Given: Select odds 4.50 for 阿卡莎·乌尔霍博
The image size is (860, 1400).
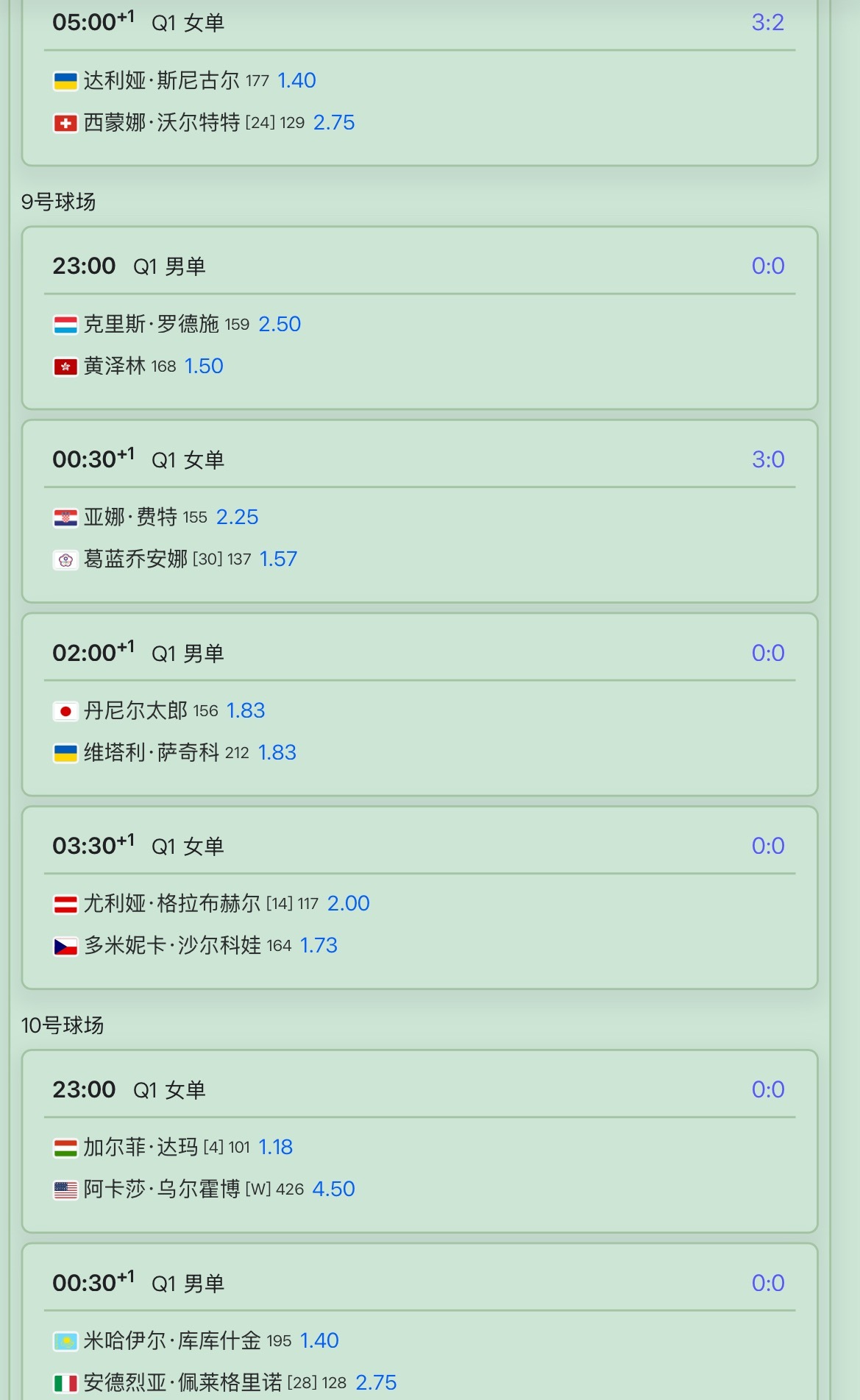Looking at the screenshot, I should click(334, 1189).
